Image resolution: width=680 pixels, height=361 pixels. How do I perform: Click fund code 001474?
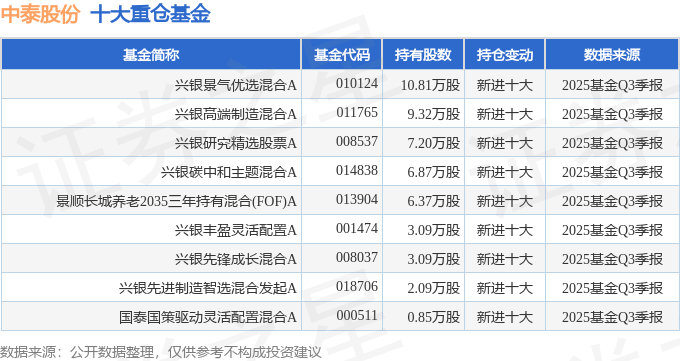[x=357, y=229]
